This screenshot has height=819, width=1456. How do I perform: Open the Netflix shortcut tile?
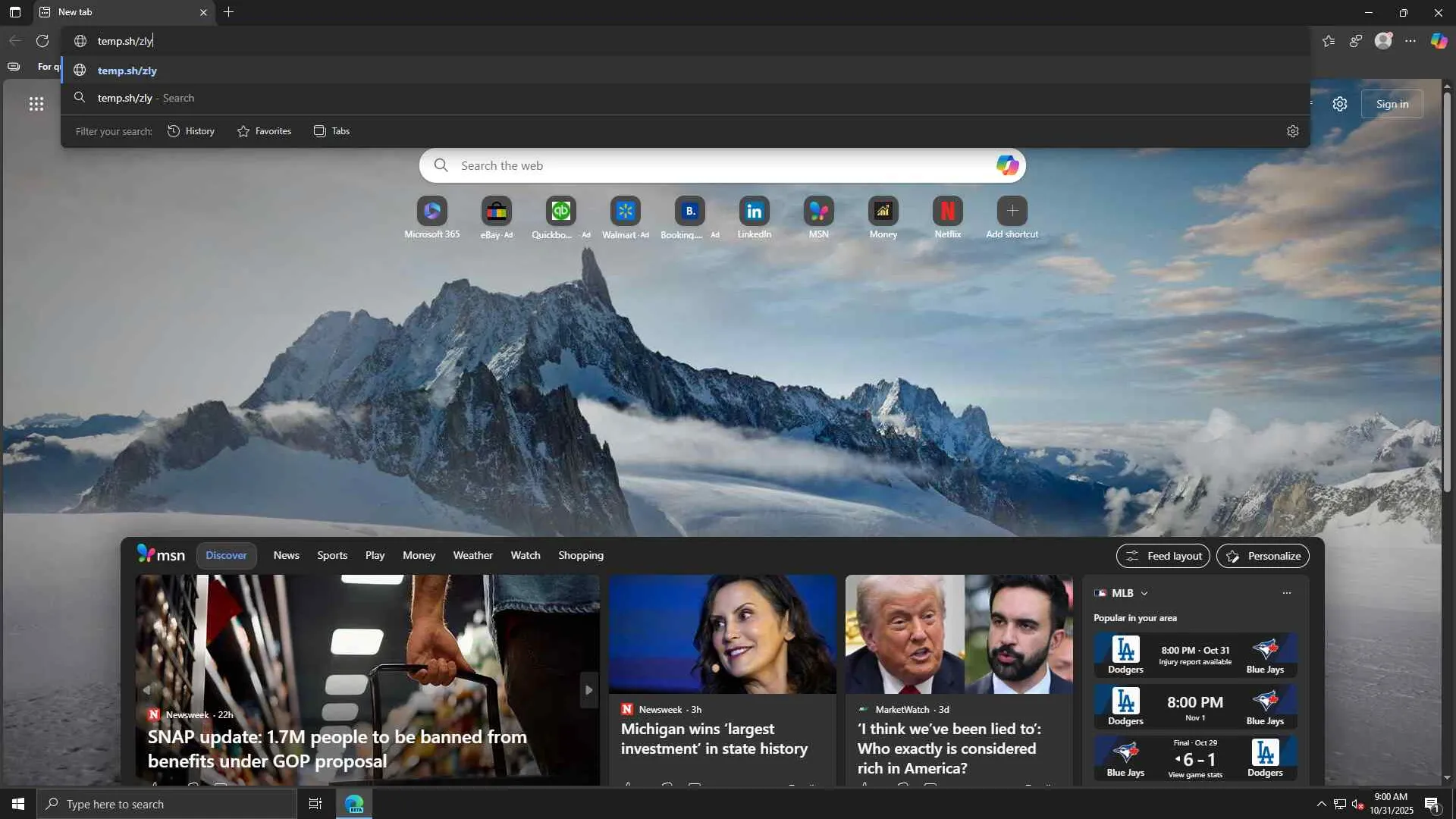coord(947,212)
